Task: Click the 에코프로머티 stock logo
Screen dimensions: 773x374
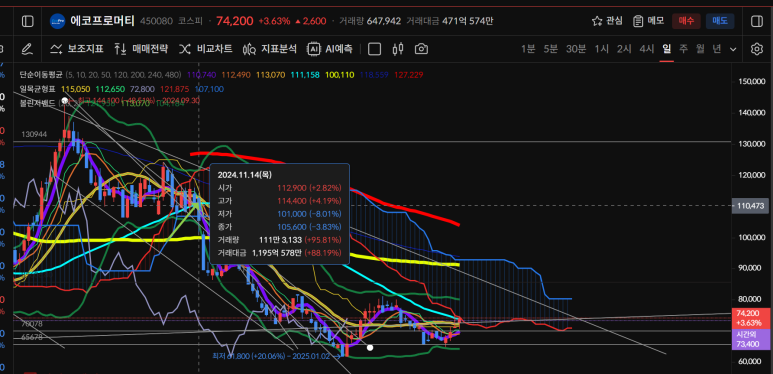Action: click(x=58, y=21)
